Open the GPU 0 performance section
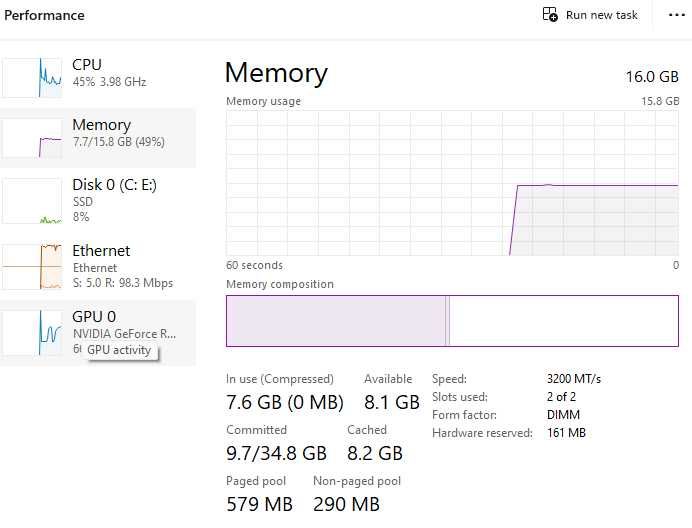This screenshot has width=692, height=528. pyautogui.click(x=94, y=317)
